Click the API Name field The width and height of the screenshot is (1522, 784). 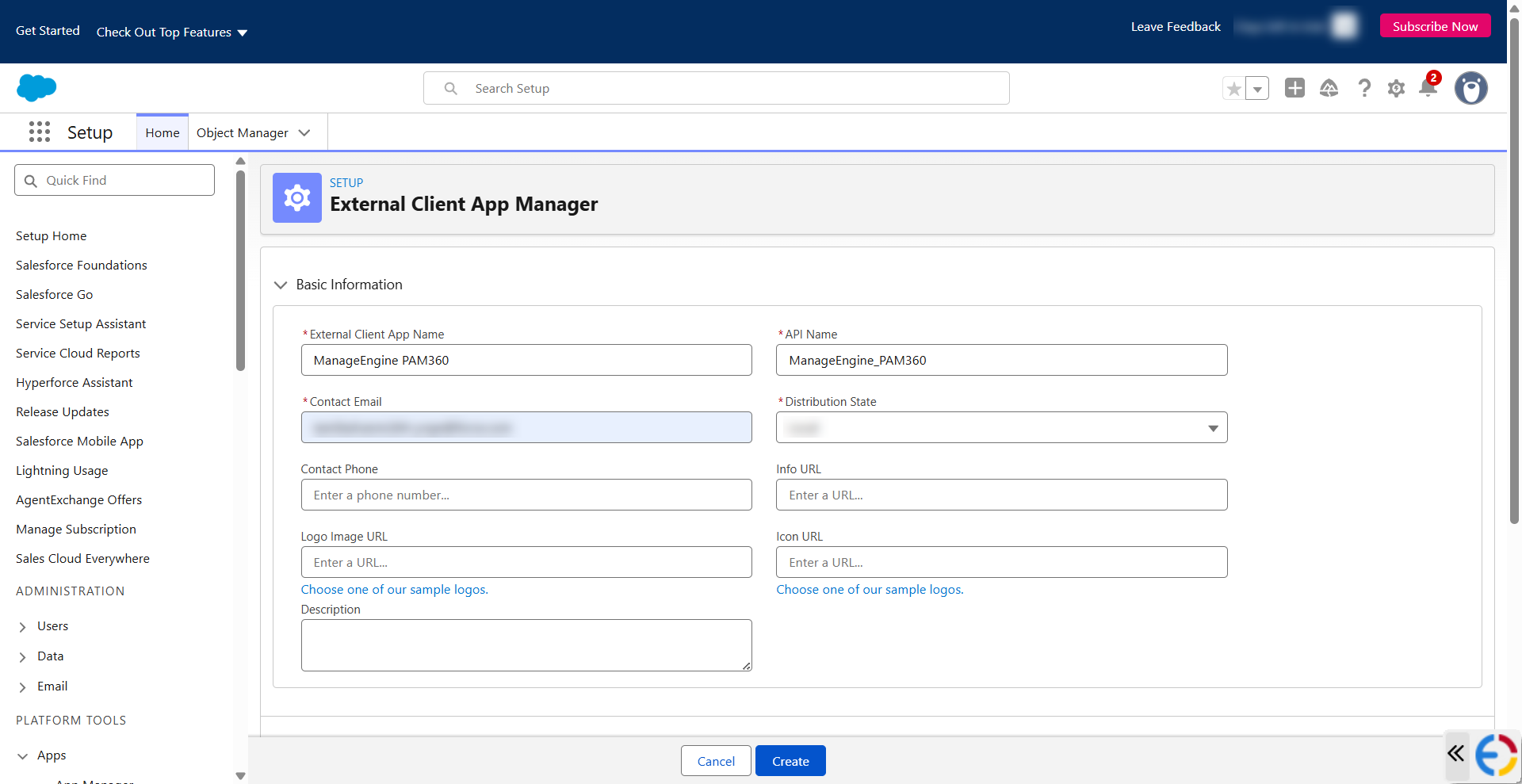(1002, 360)
